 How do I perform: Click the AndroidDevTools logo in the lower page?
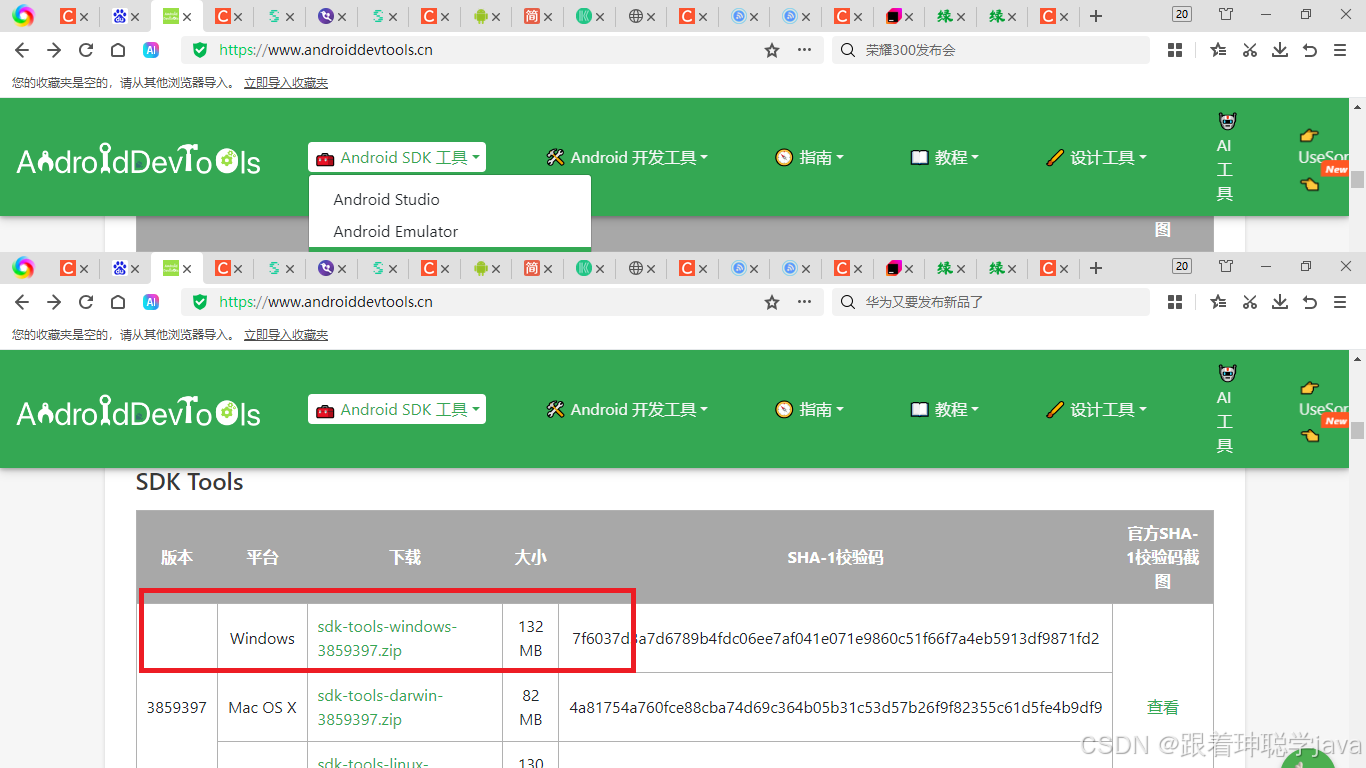[x=139, y=412]
